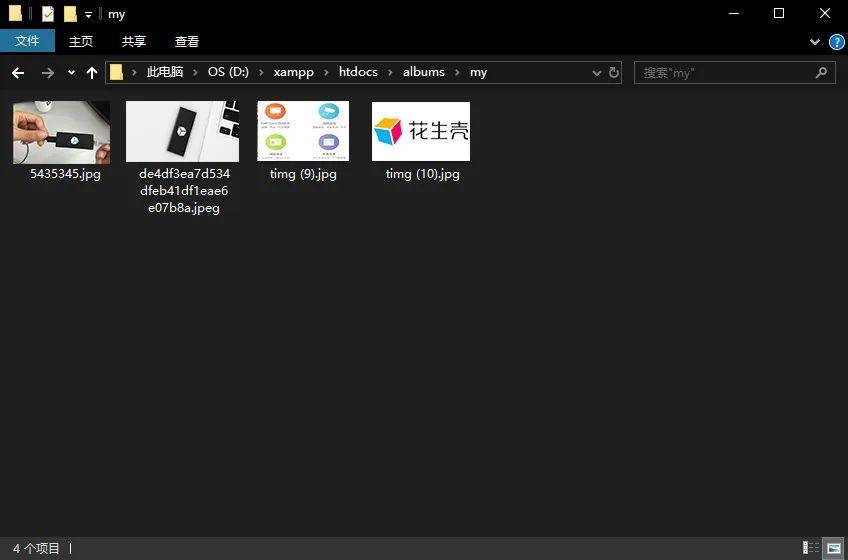
Task: Open the recent locations dropdown arrow
Action: (x=71, y=73)
